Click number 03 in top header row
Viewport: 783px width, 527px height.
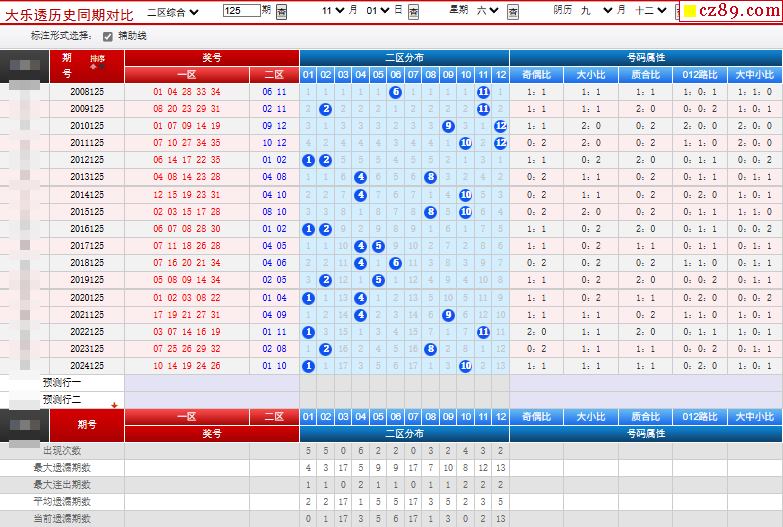click(343, 75)
